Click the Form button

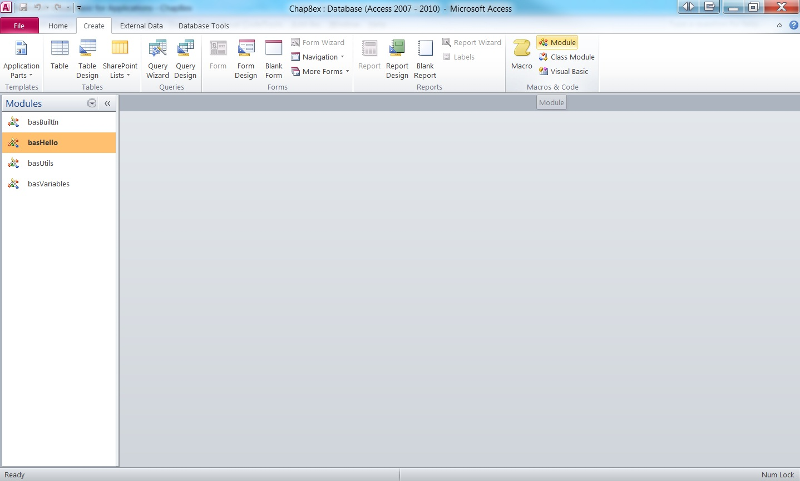pyautogui.click(x=218, y=55)
